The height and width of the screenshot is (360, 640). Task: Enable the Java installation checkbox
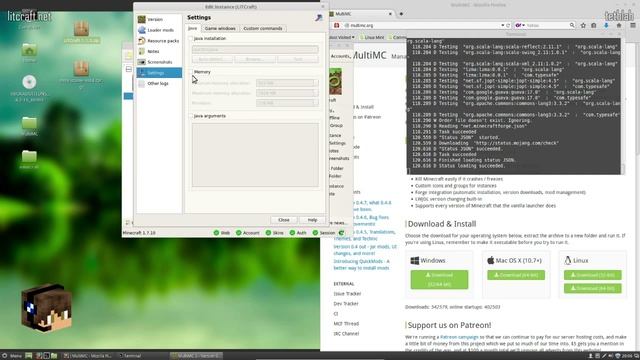pyautogui.click(x=191, y=38)
